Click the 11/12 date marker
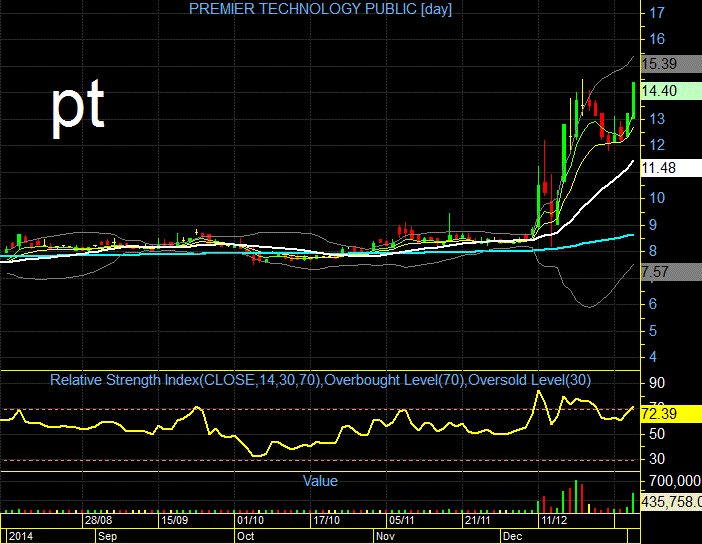Screen dimensions: 702x544 554,520
